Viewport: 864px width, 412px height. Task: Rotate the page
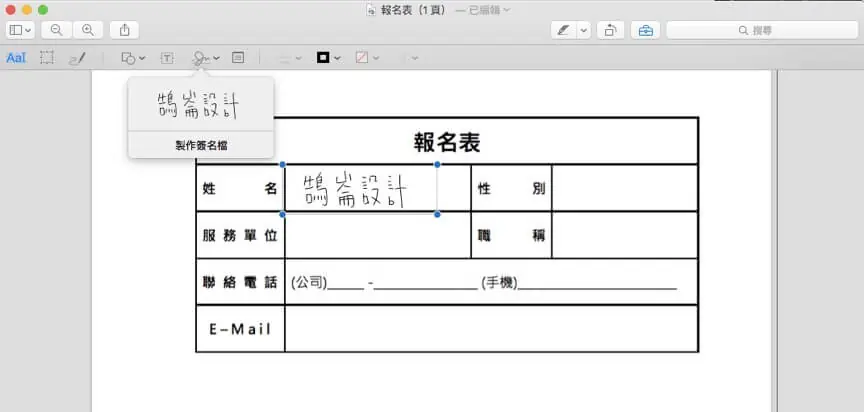(610, 30)
